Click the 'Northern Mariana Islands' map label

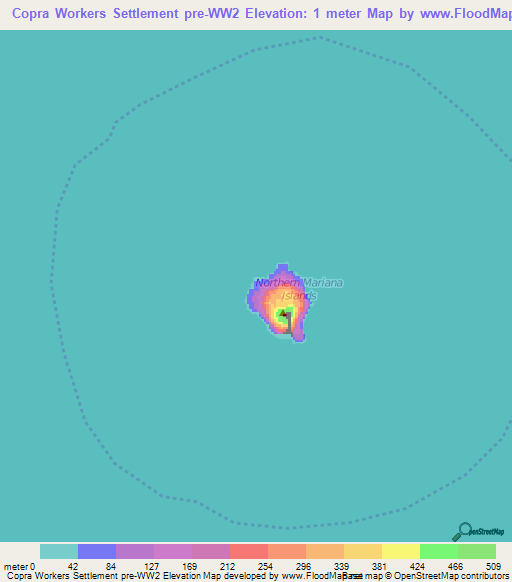pyautogui.click(x=299, y=289)
